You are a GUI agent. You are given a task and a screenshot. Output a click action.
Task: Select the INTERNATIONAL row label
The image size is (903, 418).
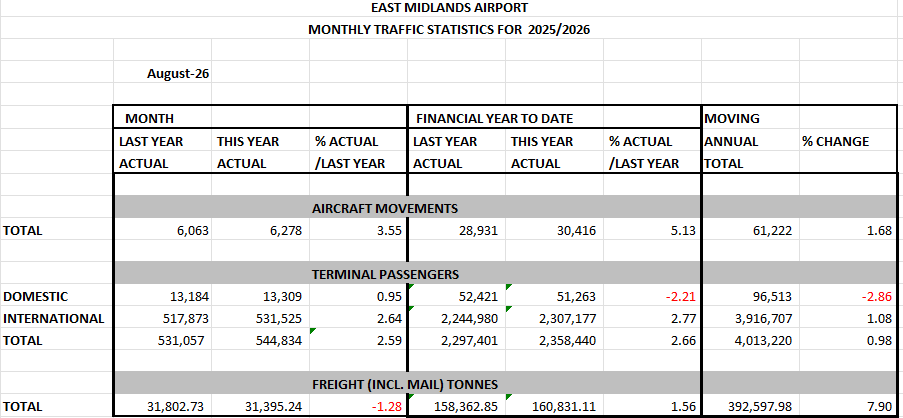pyautogui.click(x=54, y=318)
